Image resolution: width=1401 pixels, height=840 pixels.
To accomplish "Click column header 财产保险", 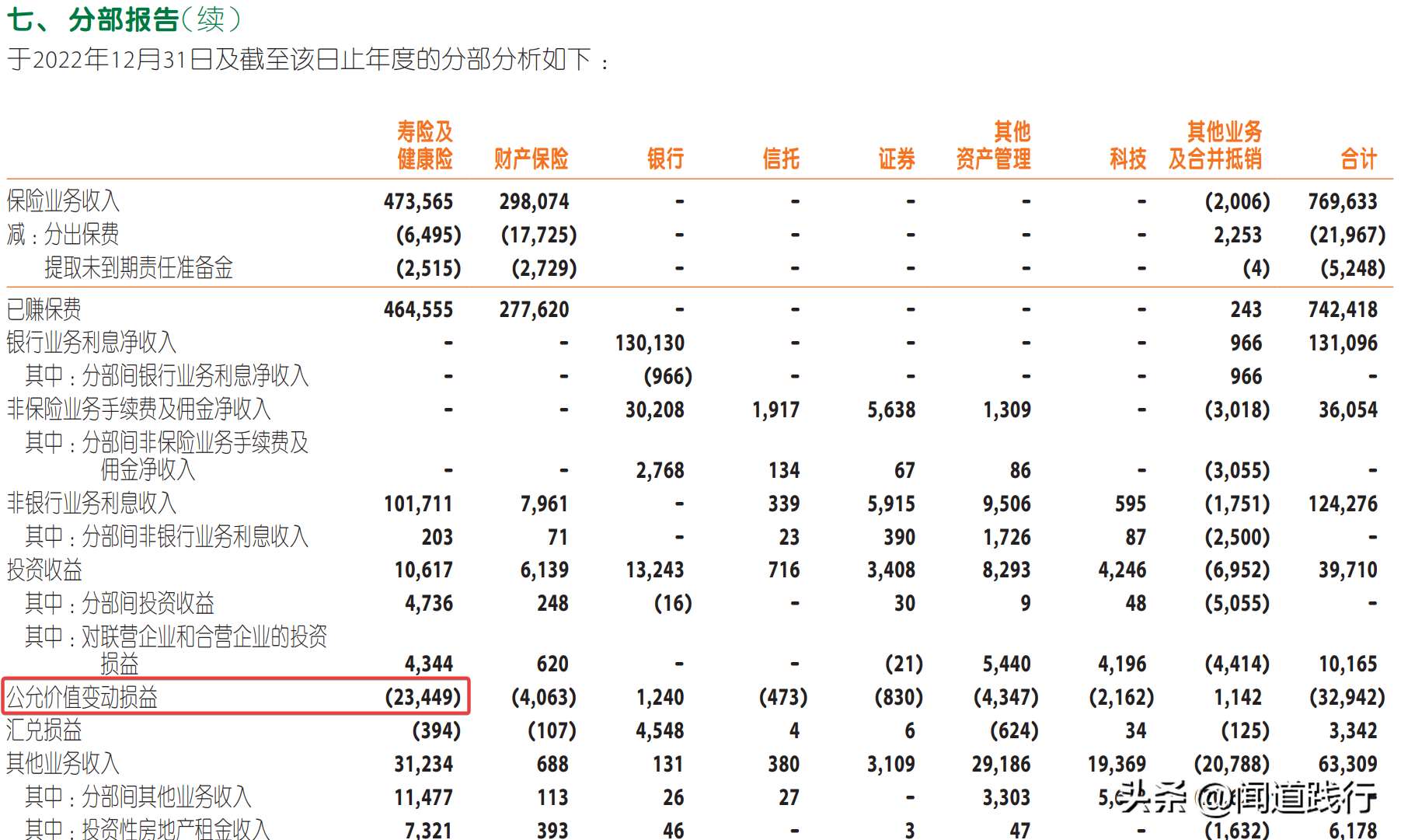I will [x=531, y=159].
